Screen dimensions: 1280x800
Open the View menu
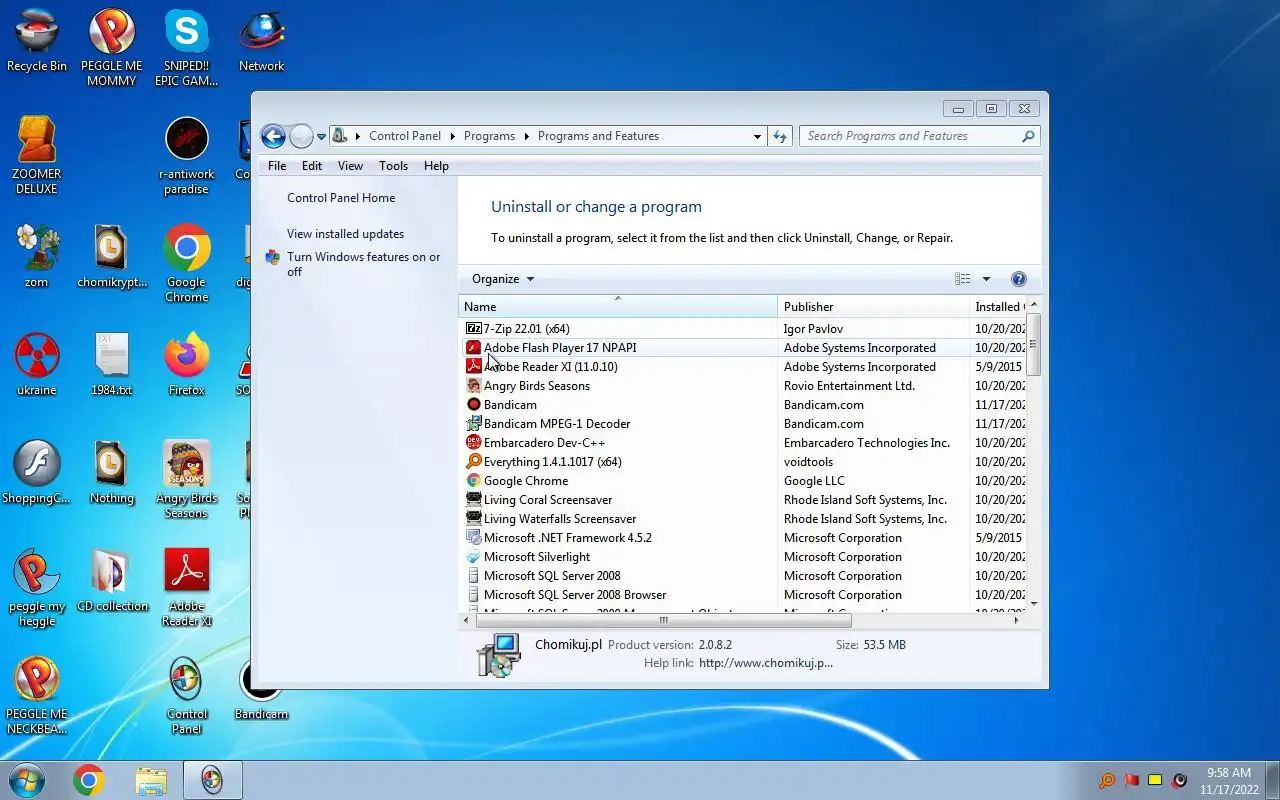350,166
